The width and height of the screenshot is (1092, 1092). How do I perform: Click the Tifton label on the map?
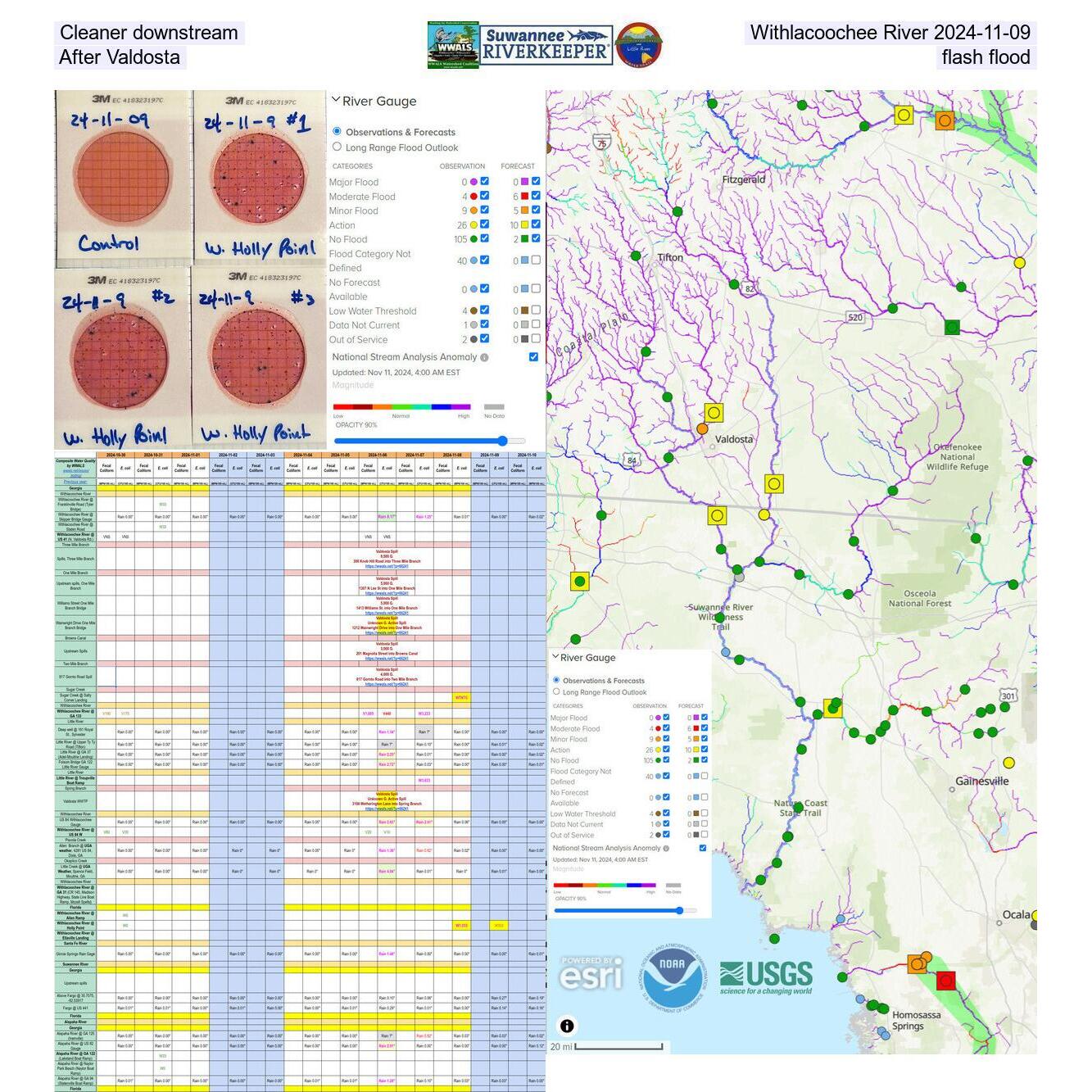click(x=670, y=257)
